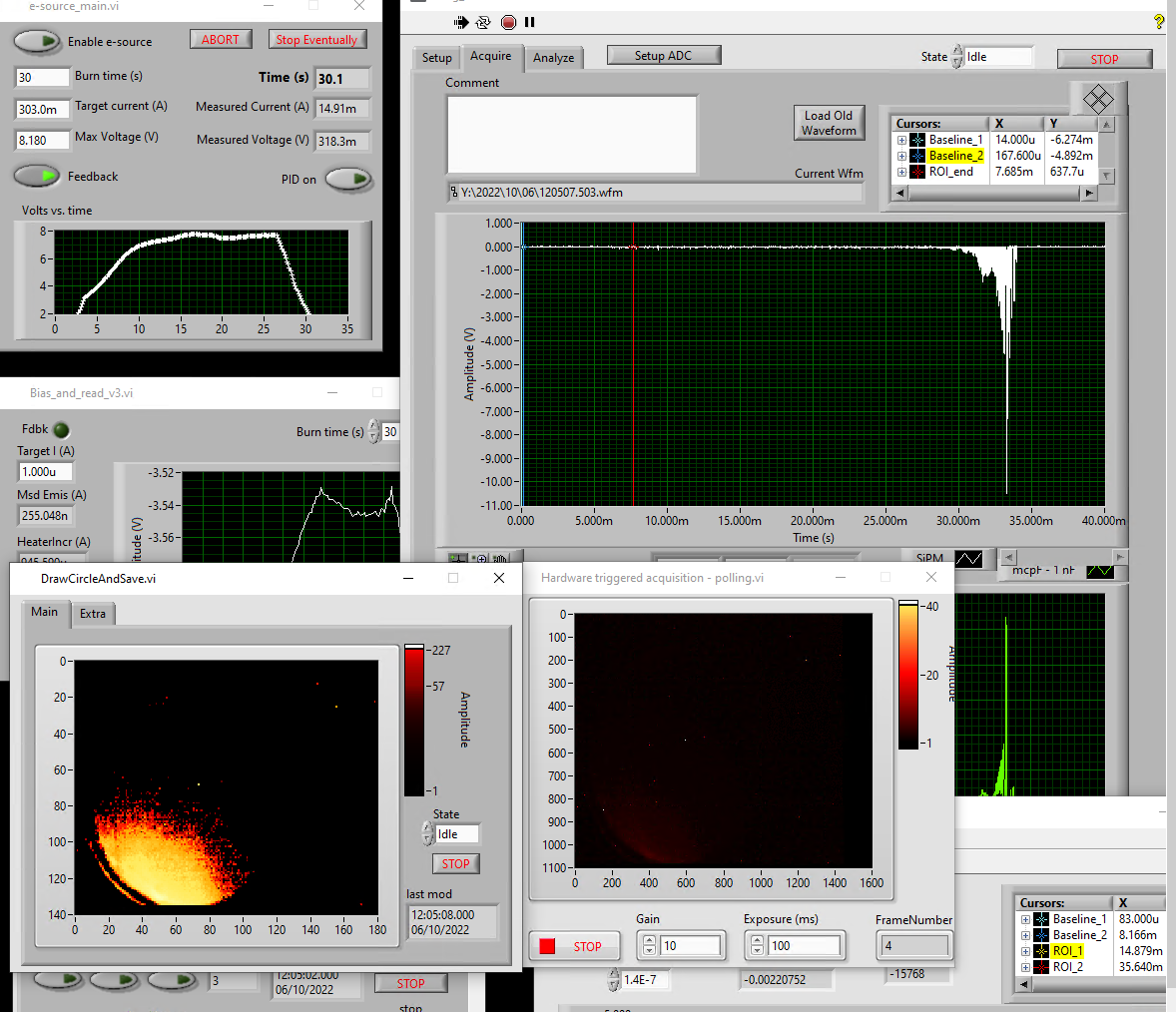Expand ROI_1 in the lower cursor list

pos(1025,951)
